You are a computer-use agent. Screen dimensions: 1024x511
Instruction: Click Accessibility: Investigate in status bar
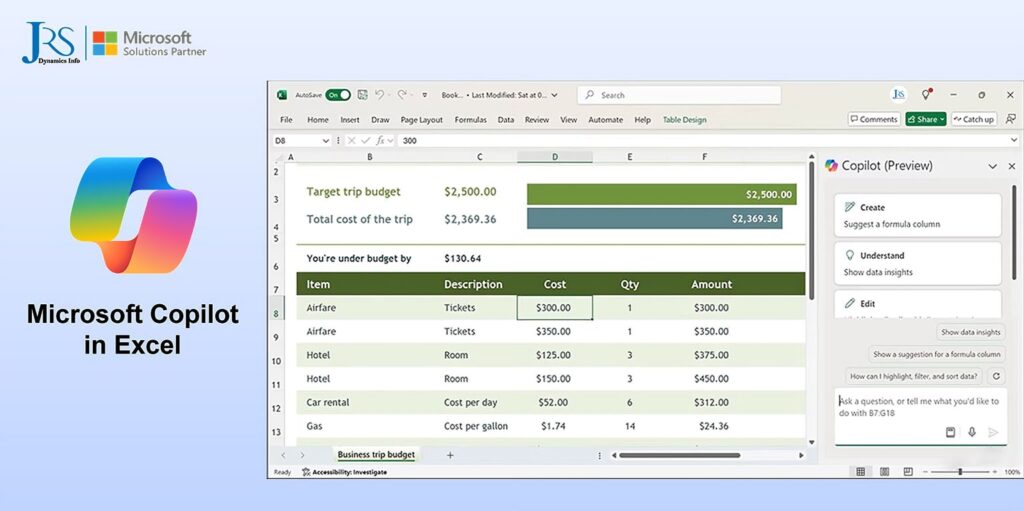pyautogui.click(x=344, y=472)
